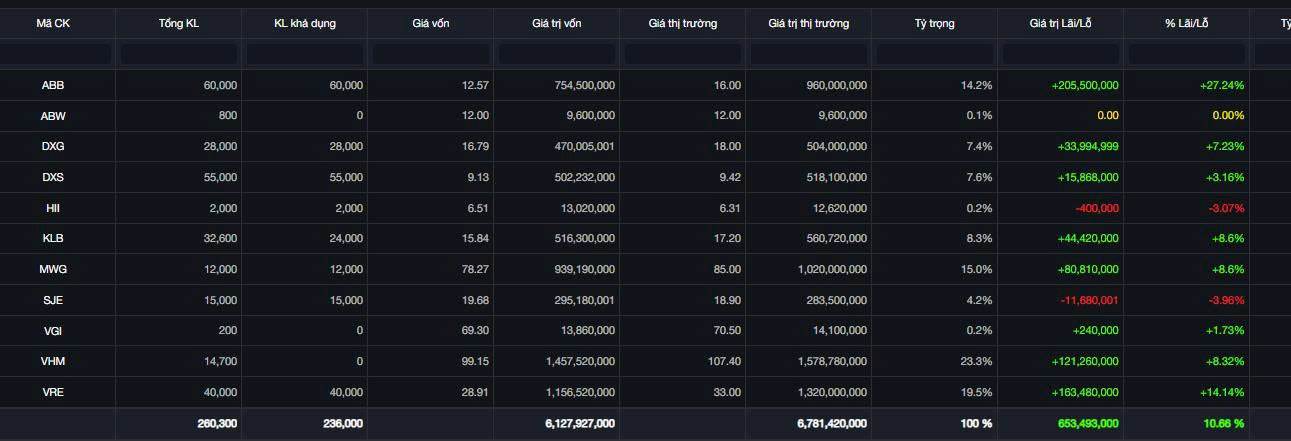This screenshot has width=1291, height=441.
Task: Sort by the % Lãi/Lỗ column header
Action: click(1186, 23)
